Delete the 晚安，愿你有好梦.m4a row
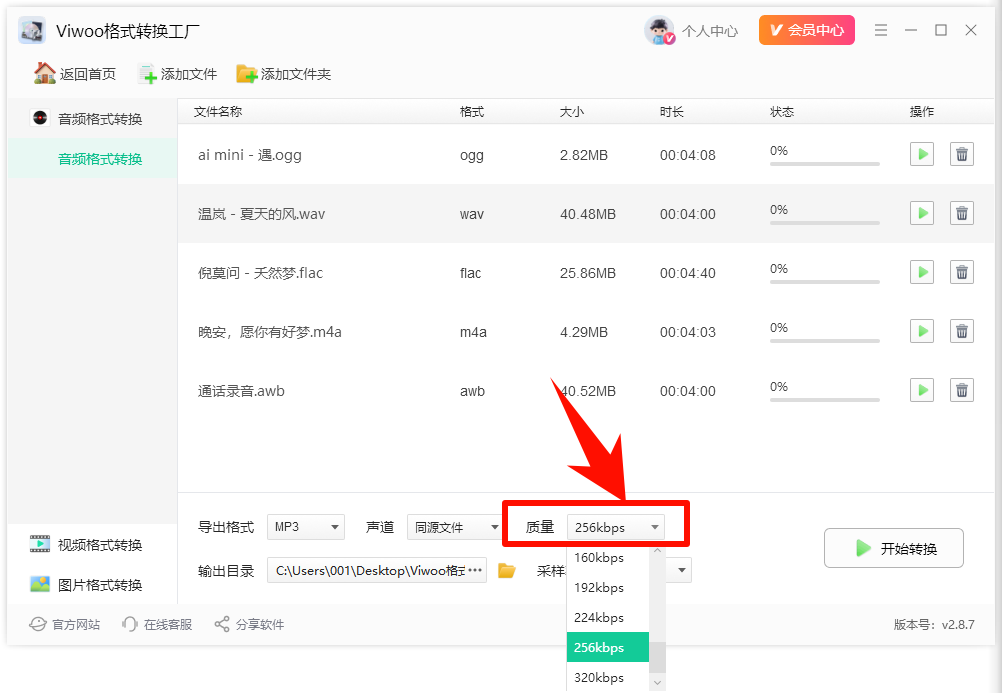Image resolution: width=1002 pixels, height=693 pixels. 961,331
